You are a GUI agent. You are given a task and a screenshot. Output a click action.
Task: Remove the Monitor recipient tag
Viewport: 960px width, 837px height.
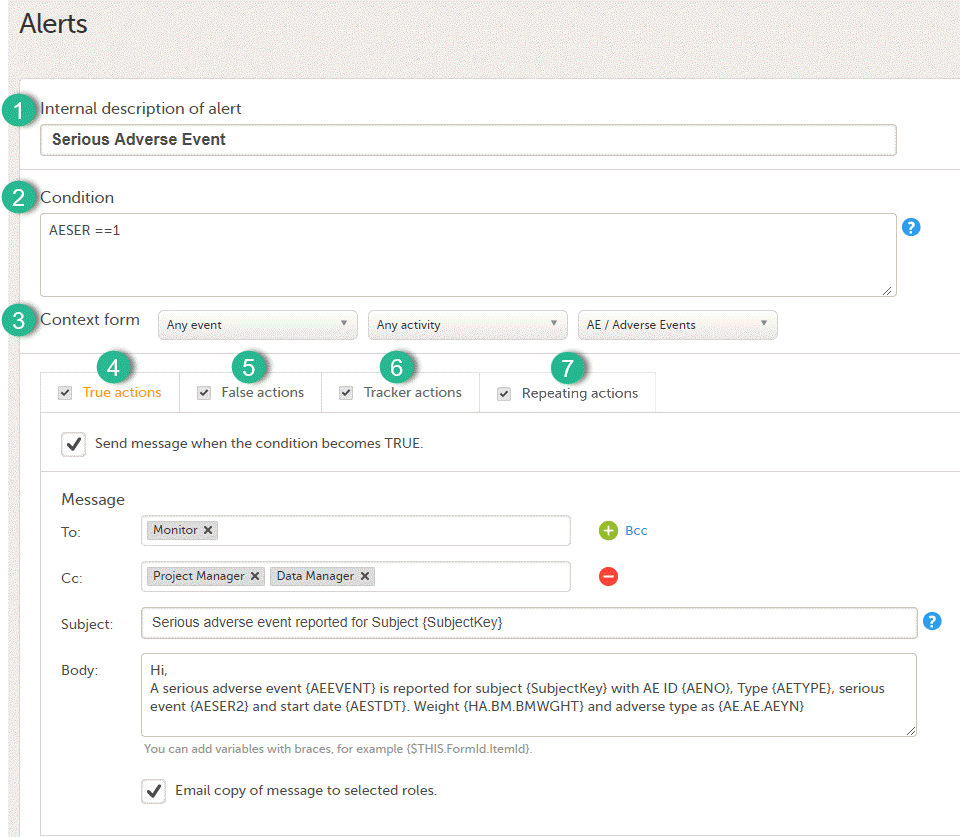(207, 530)
